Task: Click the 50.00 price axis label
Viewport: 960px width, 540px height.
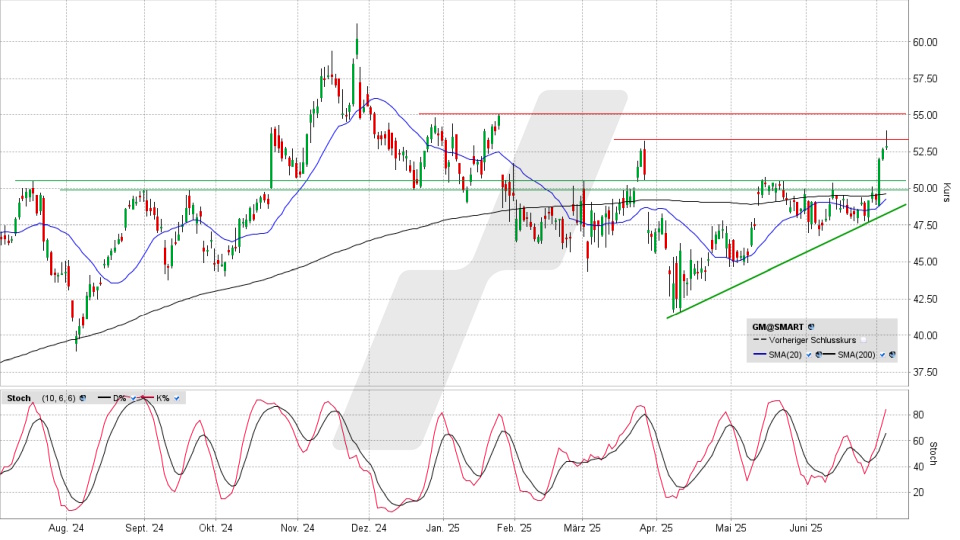Action: coord(924,189)
